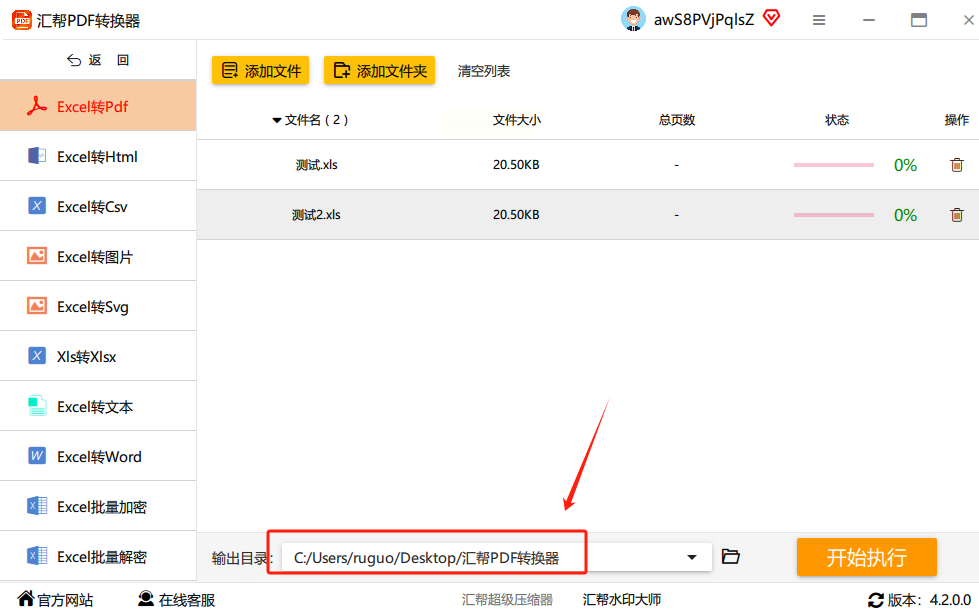Click the picture icon beside Excel转图片

37,255
